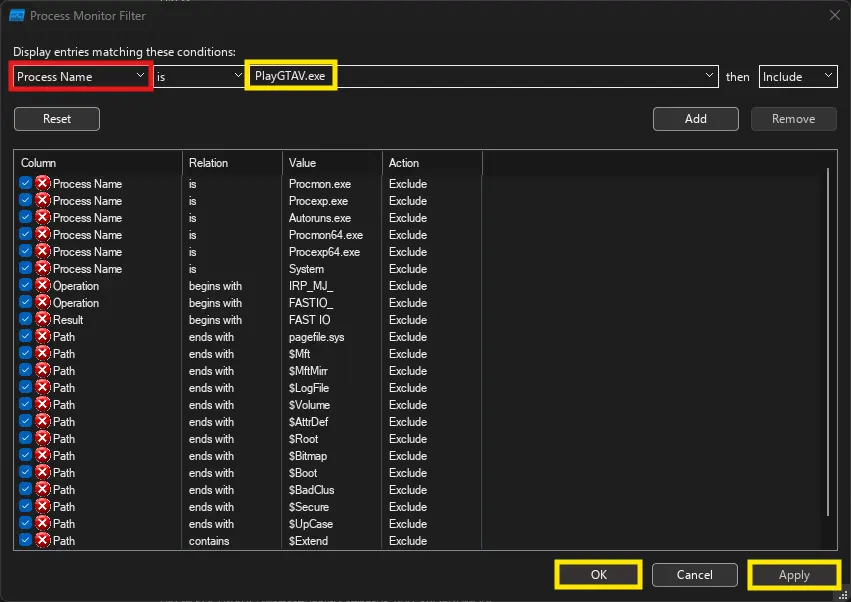The height and width of the screenshot is (602, 851).
Task: Click the 'contains' relation cell
Action: [x=209, y=541]
